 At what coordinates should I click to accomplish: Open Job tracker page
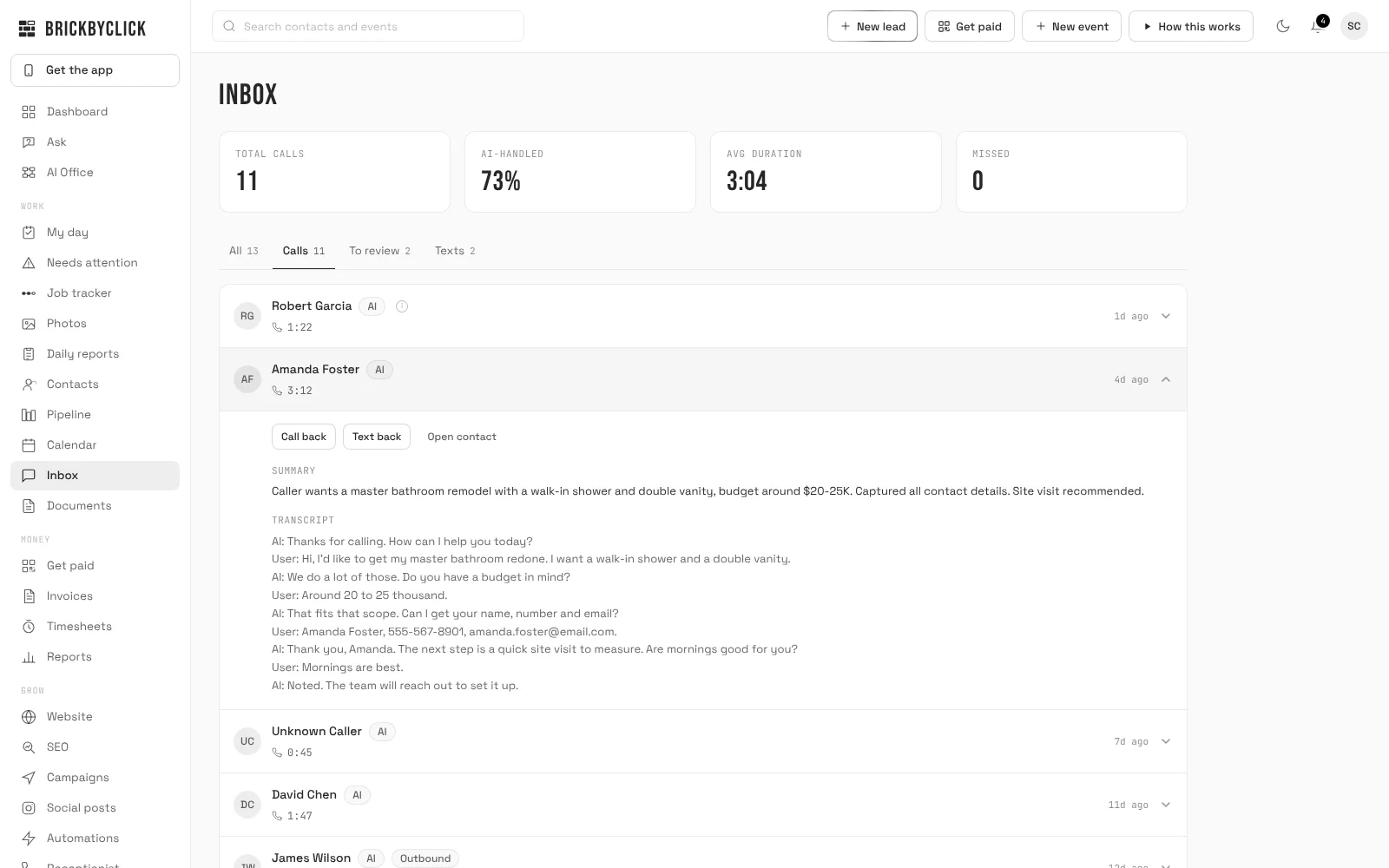pyautogui.click(x=95, y=293)
